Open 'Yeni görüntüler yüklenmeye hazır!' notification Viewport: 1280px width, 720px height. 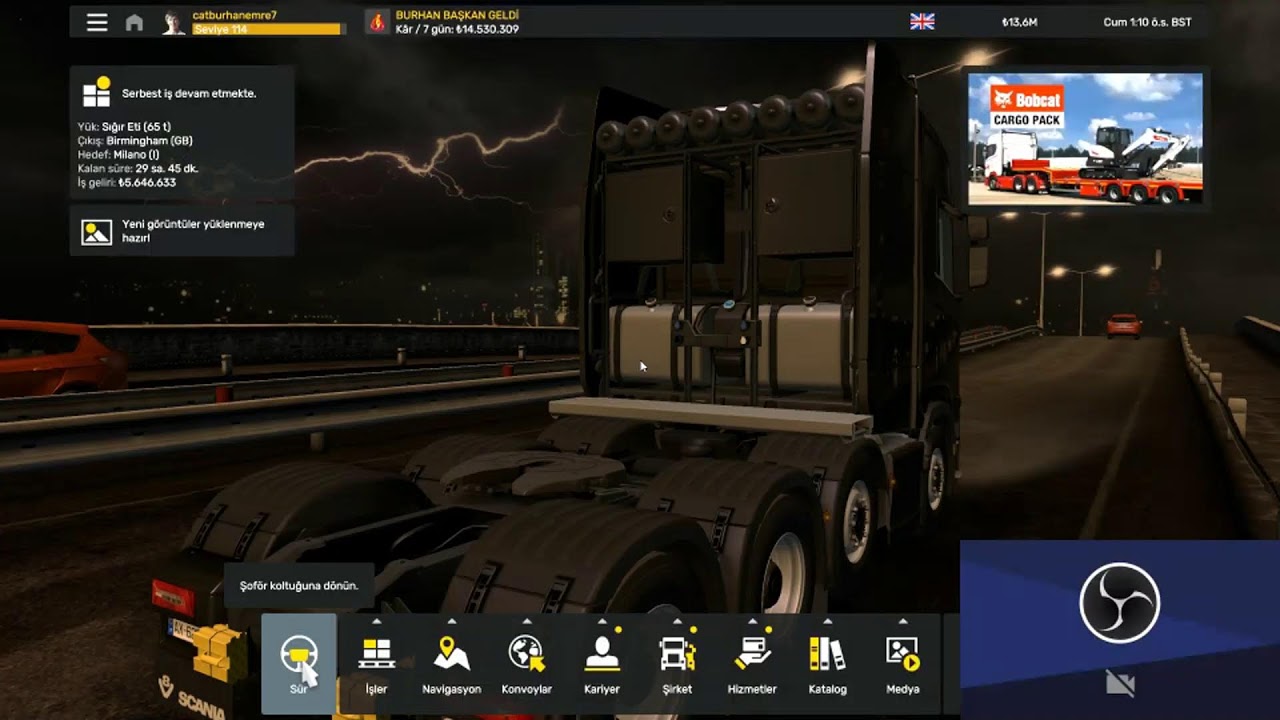(x=182, y=231)
